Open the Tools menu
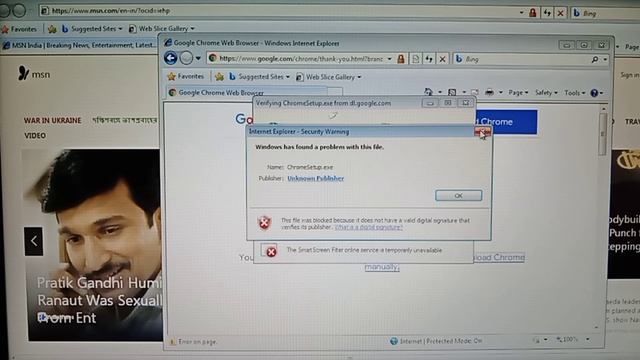Viewport: 640px width, 360px height. (x=574, y=93)
